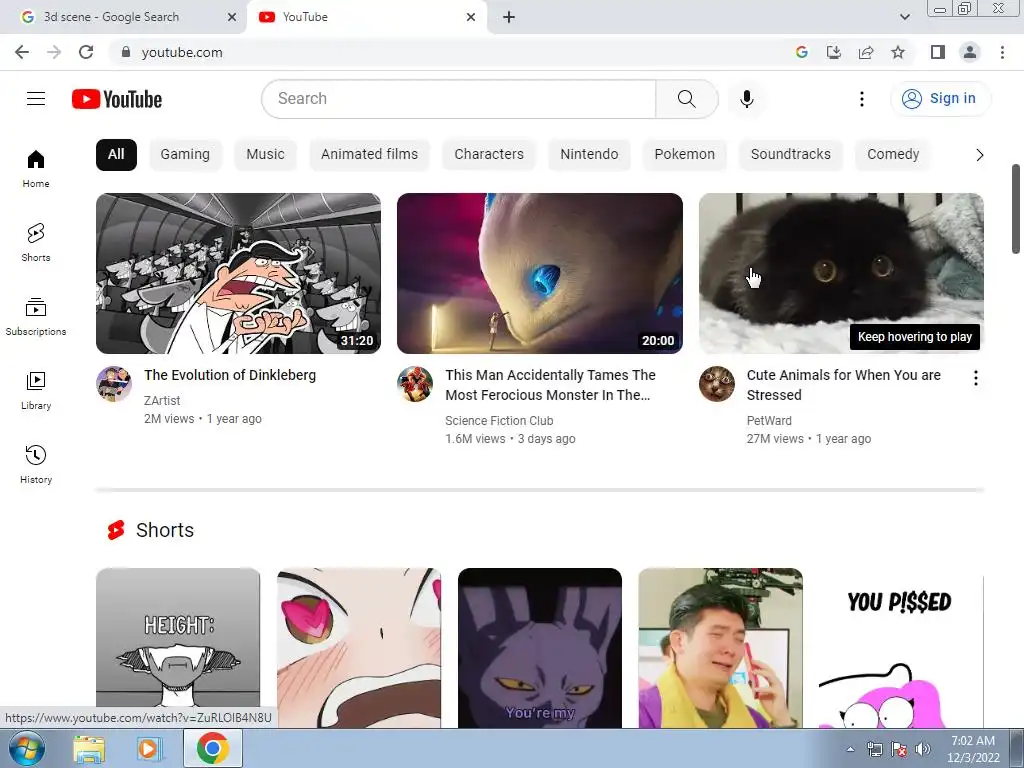Play the ferocious monster video thumbnail
Screen dimensions: 1024x768
pos(539,273)
